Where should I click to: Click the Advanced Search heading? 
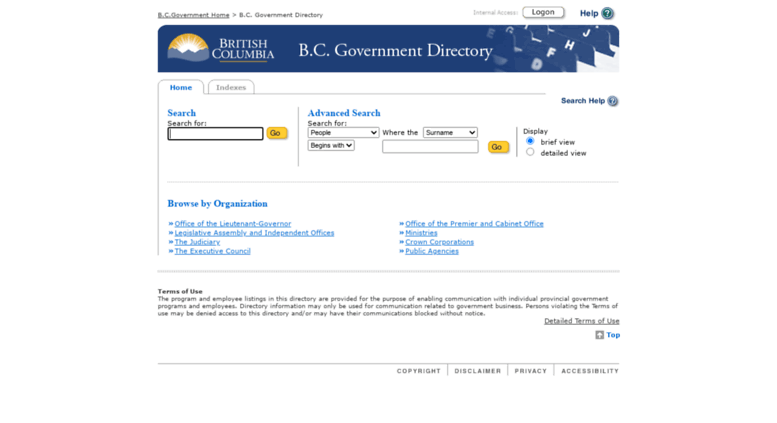pos(344,113)
